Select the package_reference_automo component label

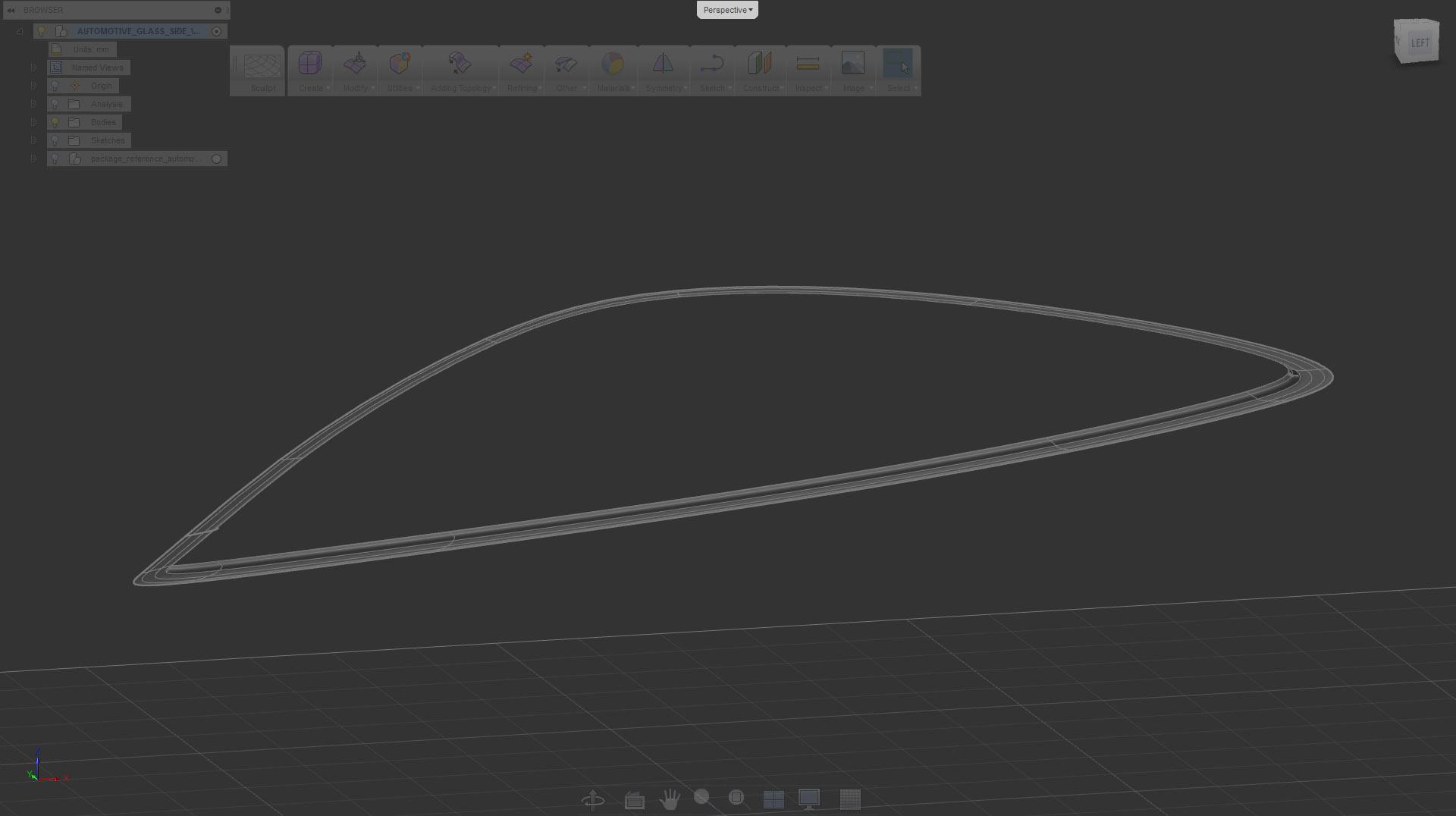coord(145,158)
